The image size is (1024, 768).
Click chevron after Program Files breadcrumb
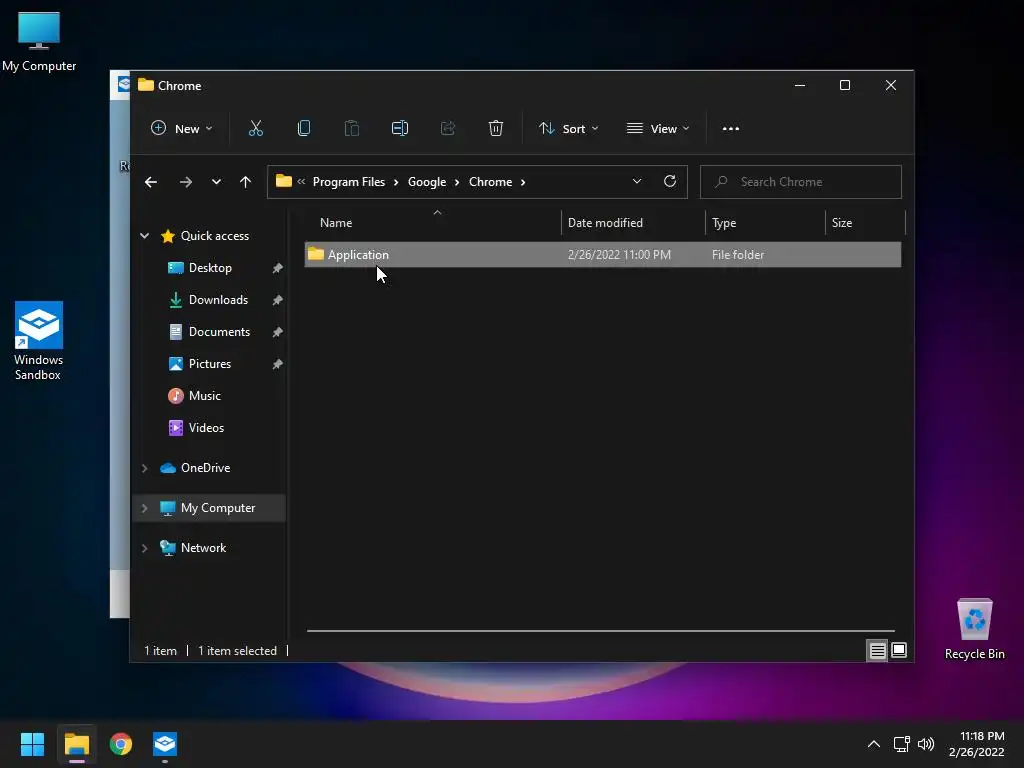(x=396, y=182)
